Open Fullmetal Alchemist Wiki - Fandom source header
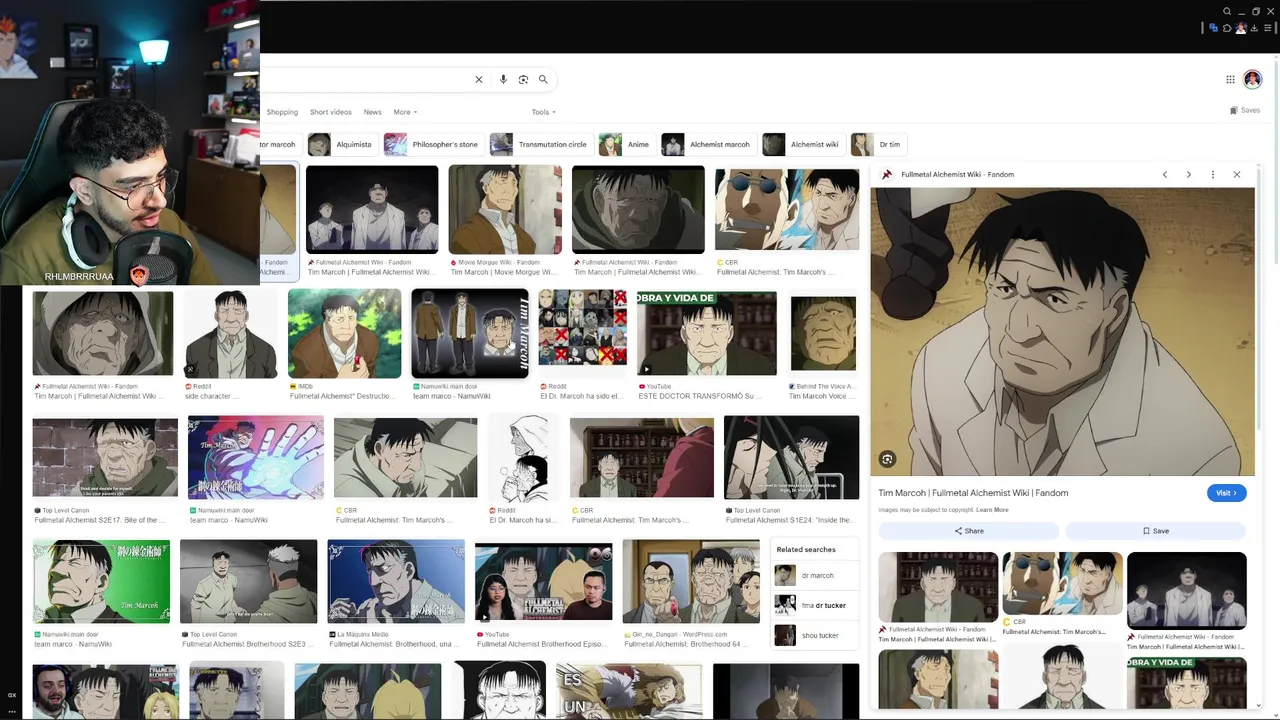This screenshot has width=1280, height=720. (957, 175)
